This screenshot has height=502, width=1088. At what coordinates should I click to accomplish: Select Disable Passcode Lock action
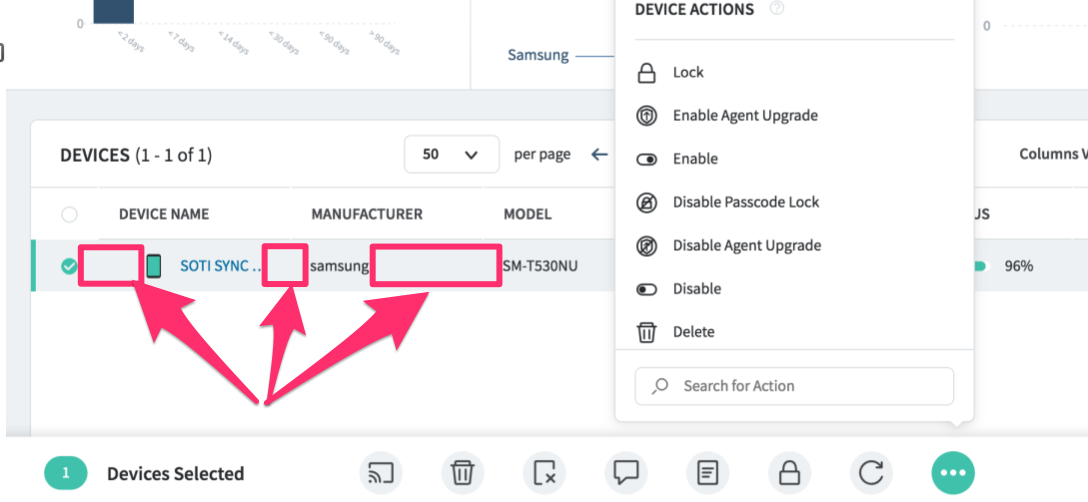(745, 202)
